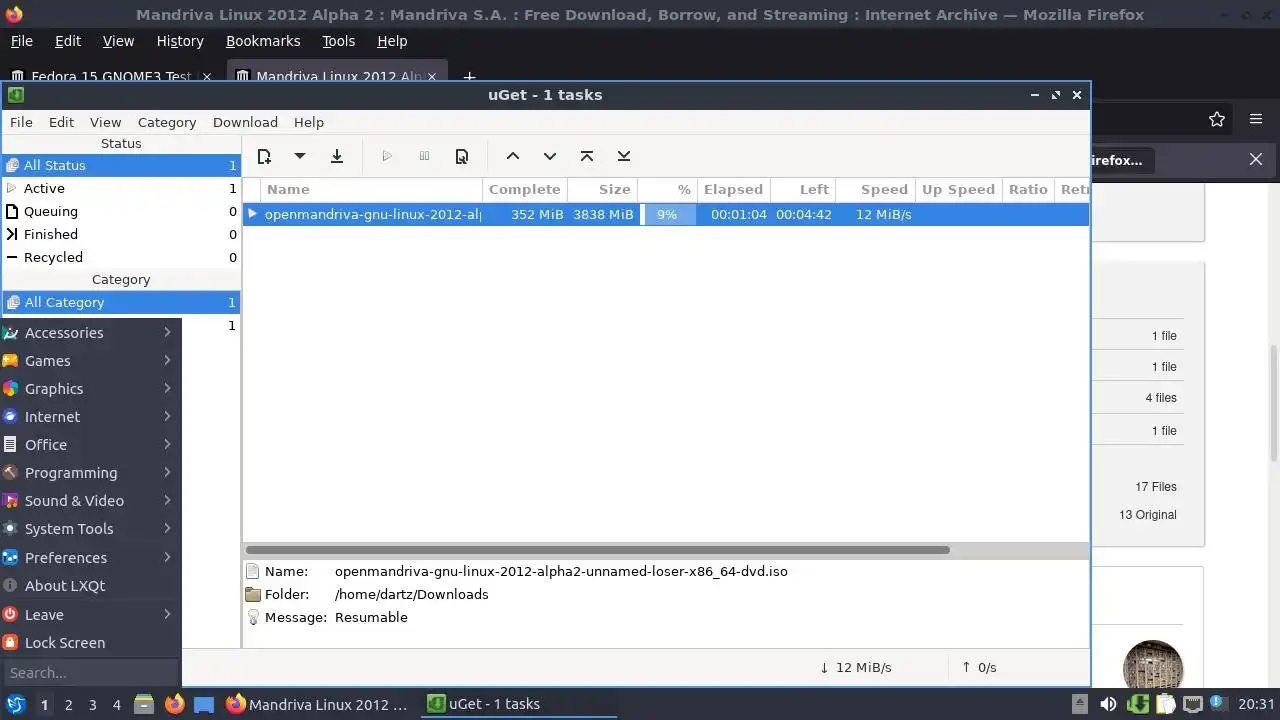Expand Leave submenu in LXQt menu
The width and height of the screenshot is (1280, 720).
pyautogui.click(x=91, y=615)
